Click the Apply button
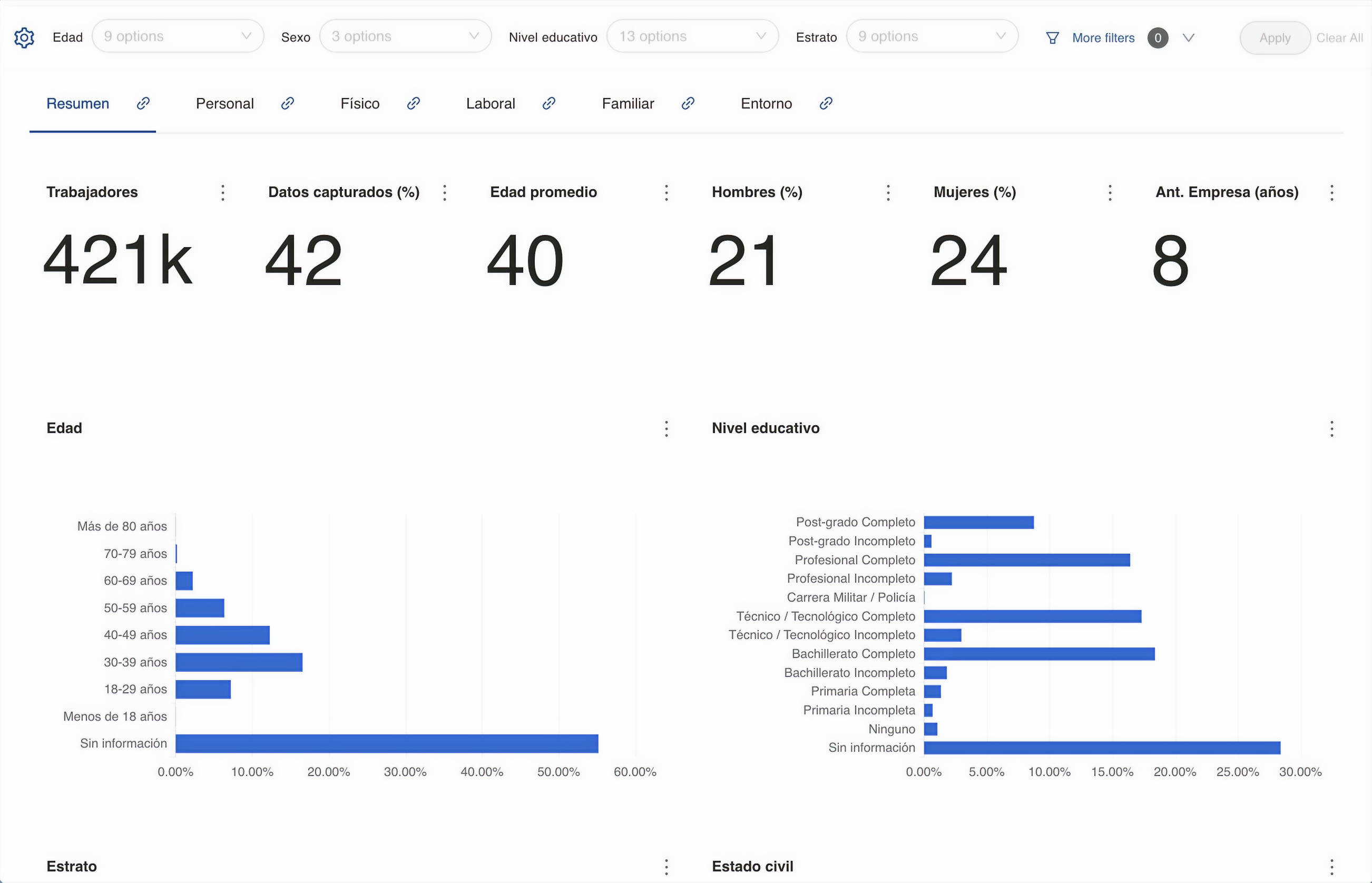Viewport: 1372px width, 883px height. coord(1275,38)
